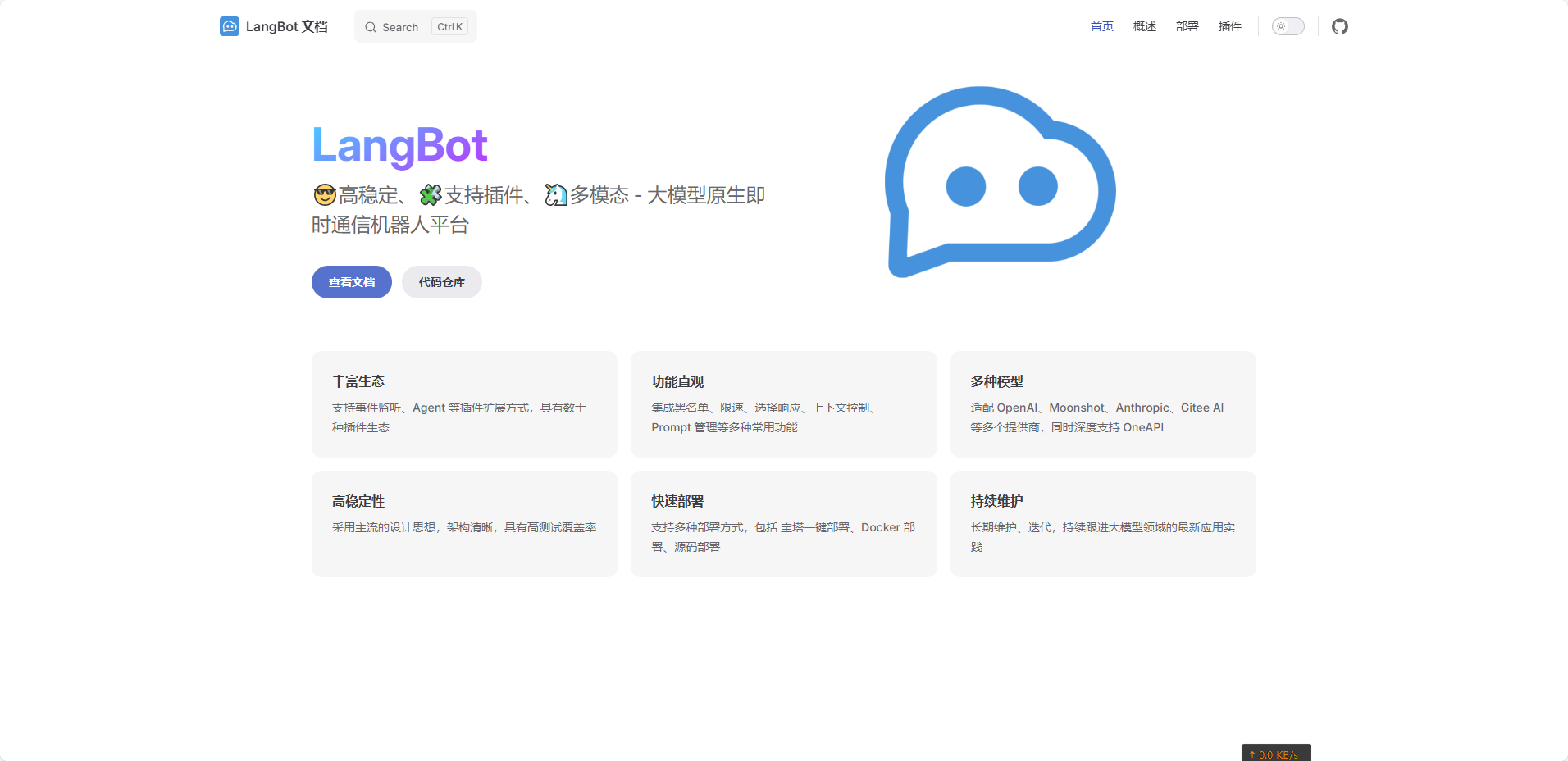Open the GitHub repository icon
The image size is (1568, 761).
1339,26
